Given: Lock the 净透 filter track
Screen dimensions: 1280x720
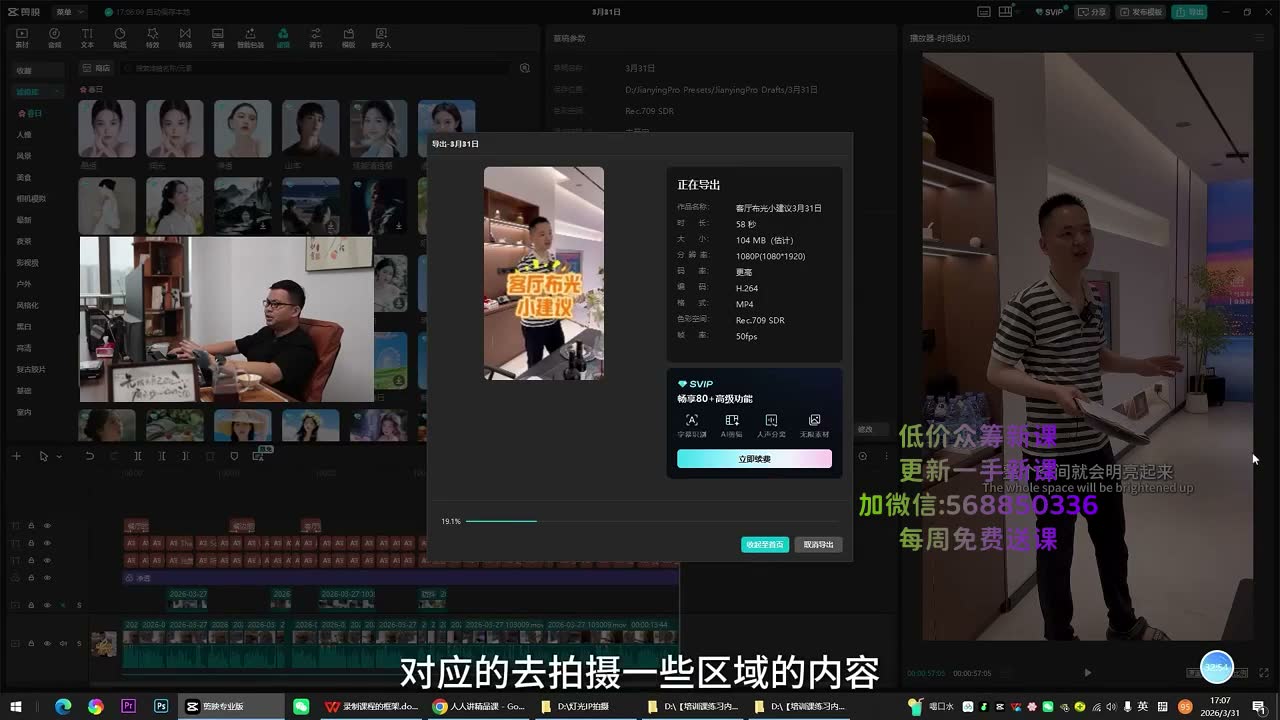Looking at the screenshot, I should (x=31, y=578).
